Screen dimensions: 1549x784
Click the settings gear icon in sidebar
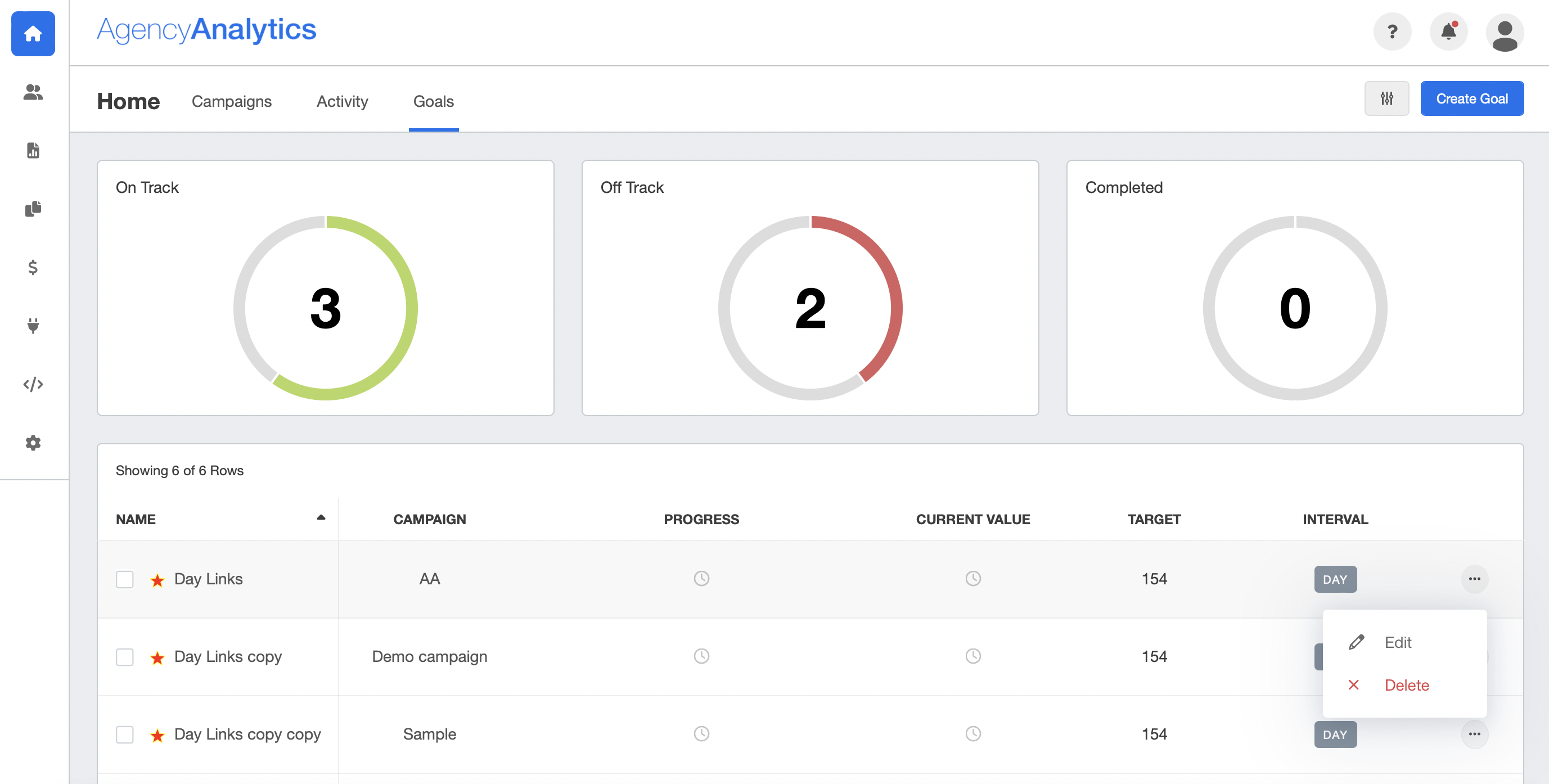click(x=34, y=443)
